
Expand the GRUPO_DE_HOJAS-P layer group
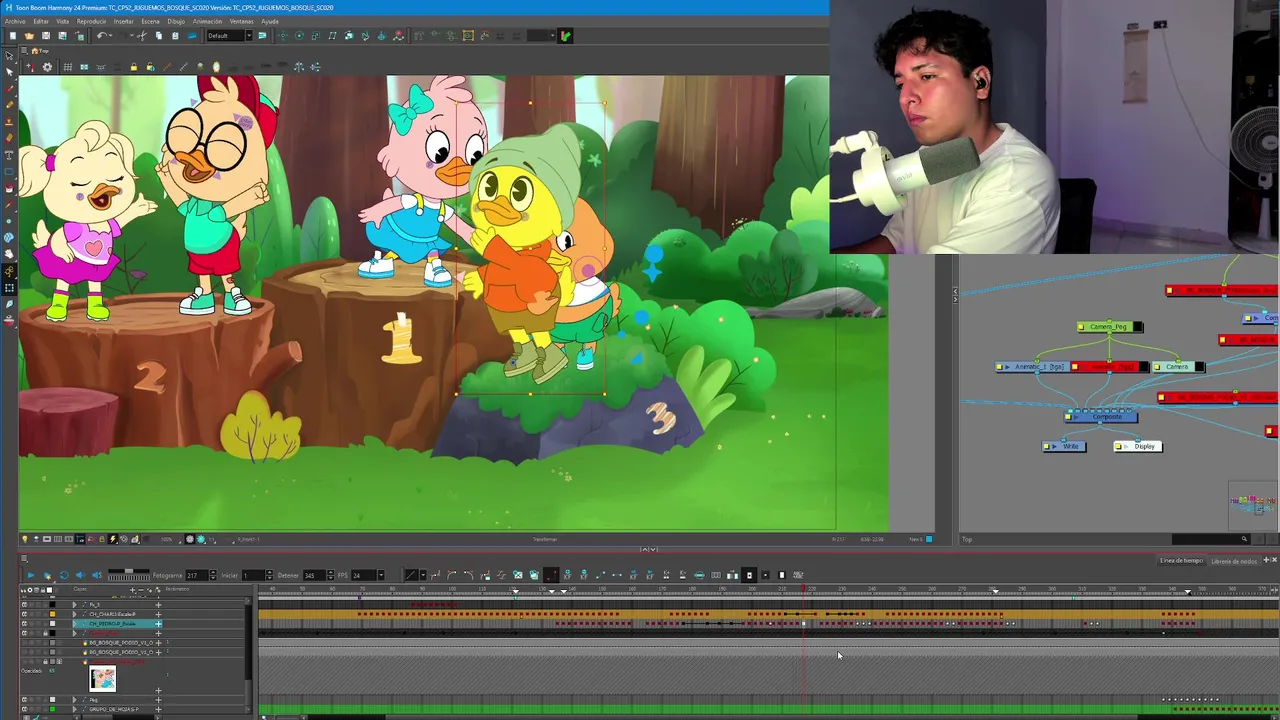click(74, 709)
